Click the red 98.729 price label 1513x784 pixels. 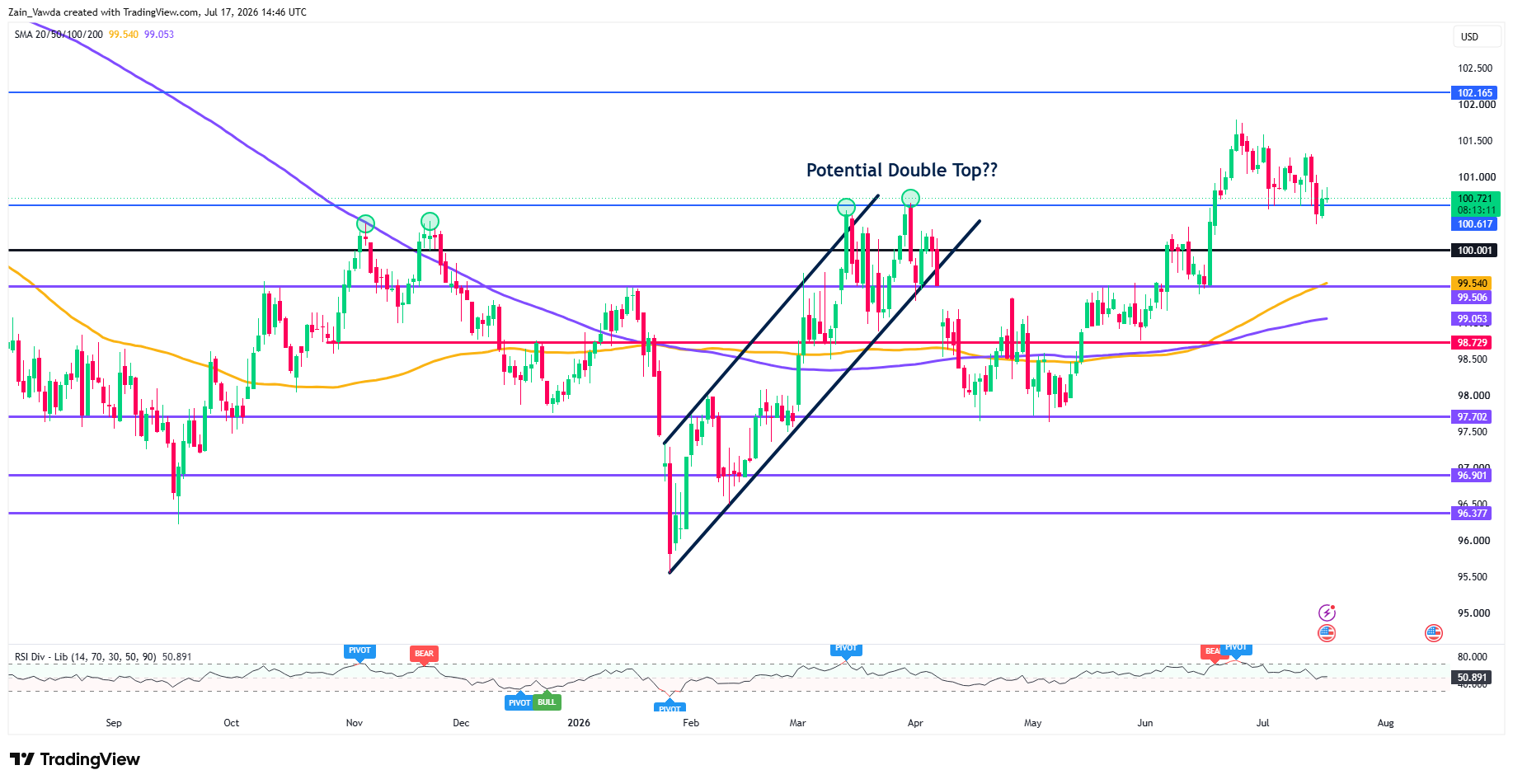(1472, 343)
